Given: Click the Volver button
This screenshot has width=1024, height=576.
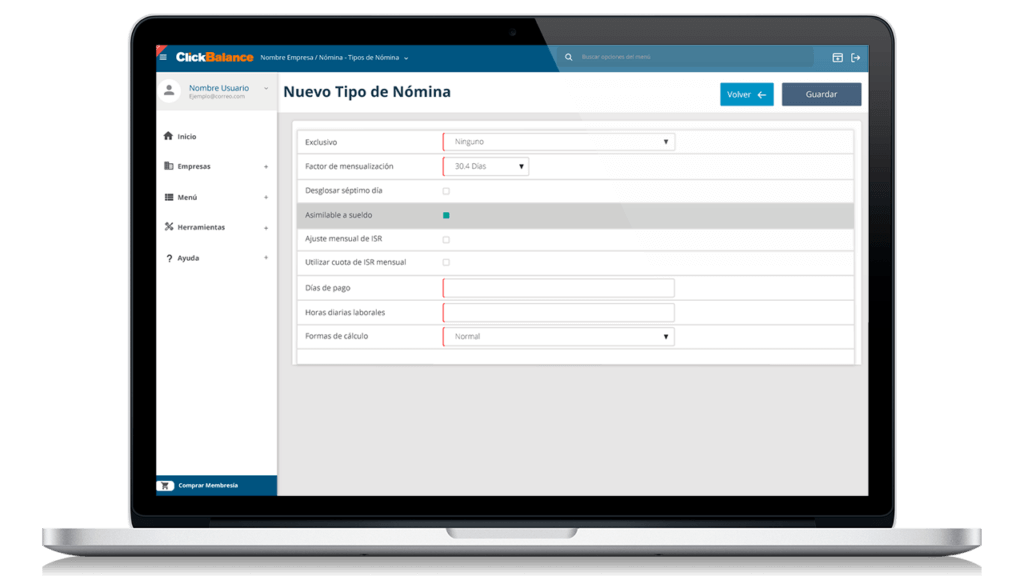Looking at the screenshot, I should click(746, 95).
